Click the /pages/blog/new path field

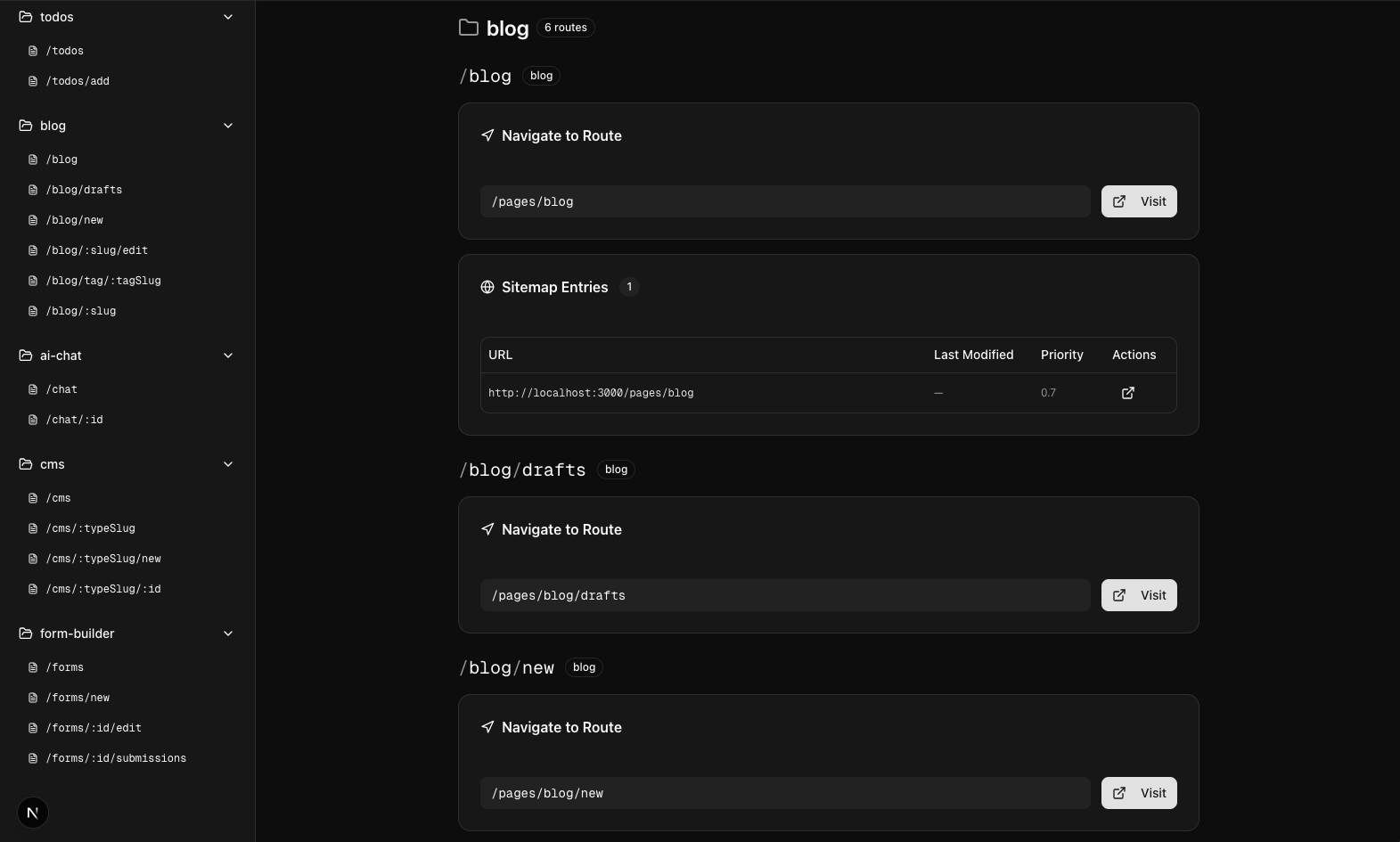(784, 793)
